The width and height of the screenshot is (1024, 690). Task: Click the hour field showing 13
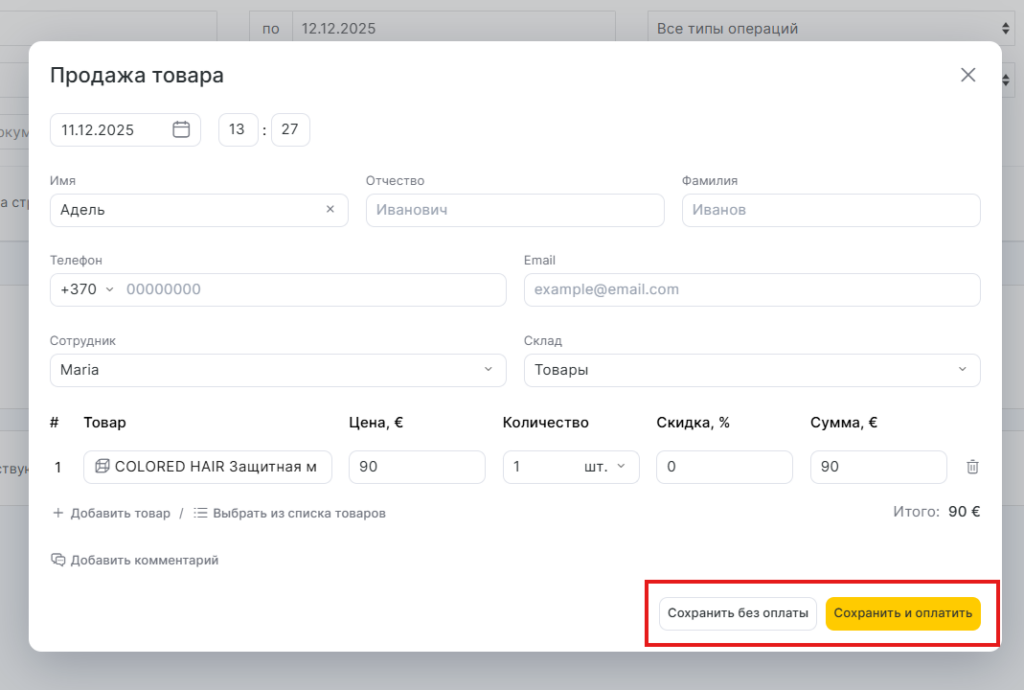pyautogui.click(x=237, y=130)
